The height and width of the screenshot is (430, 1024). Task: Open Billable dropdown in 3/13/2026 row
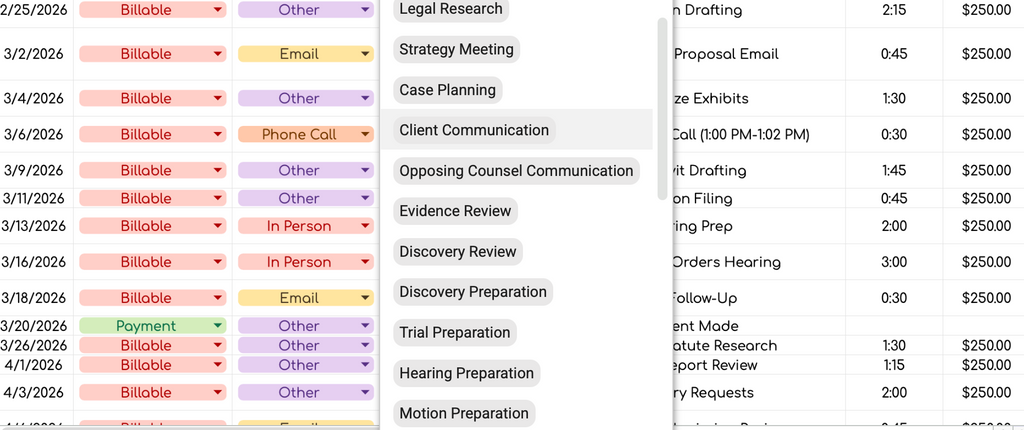[x=153, y=226]
